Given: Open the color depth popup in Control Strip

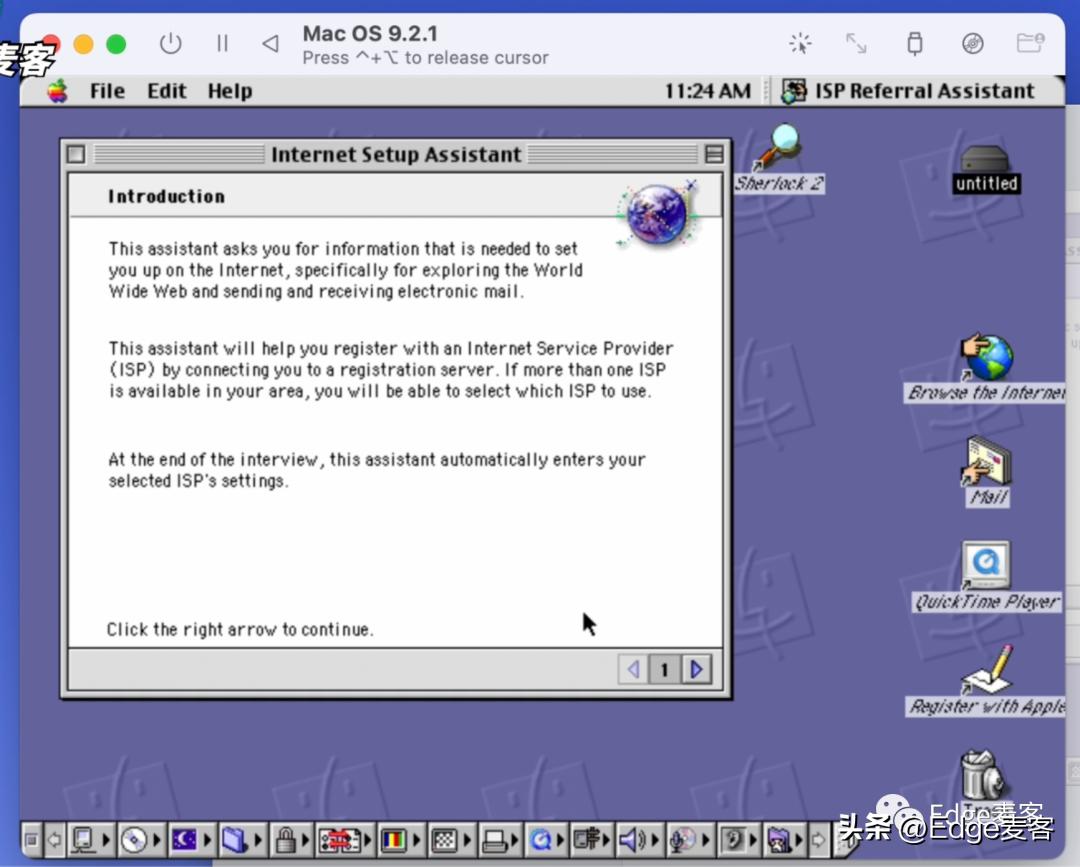Looking at the screenshot, I should coord(392,841).
